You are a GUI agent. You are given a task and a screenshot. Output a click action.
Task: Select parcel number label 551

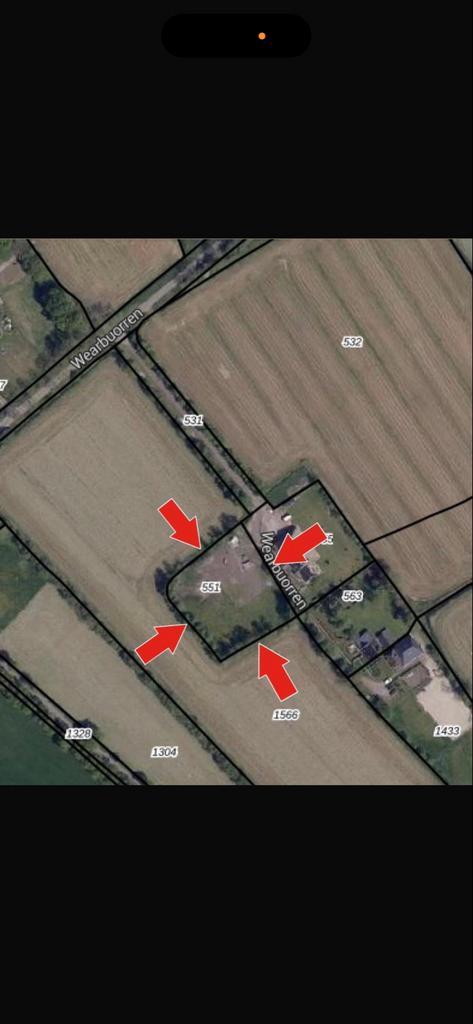point(210,588)
